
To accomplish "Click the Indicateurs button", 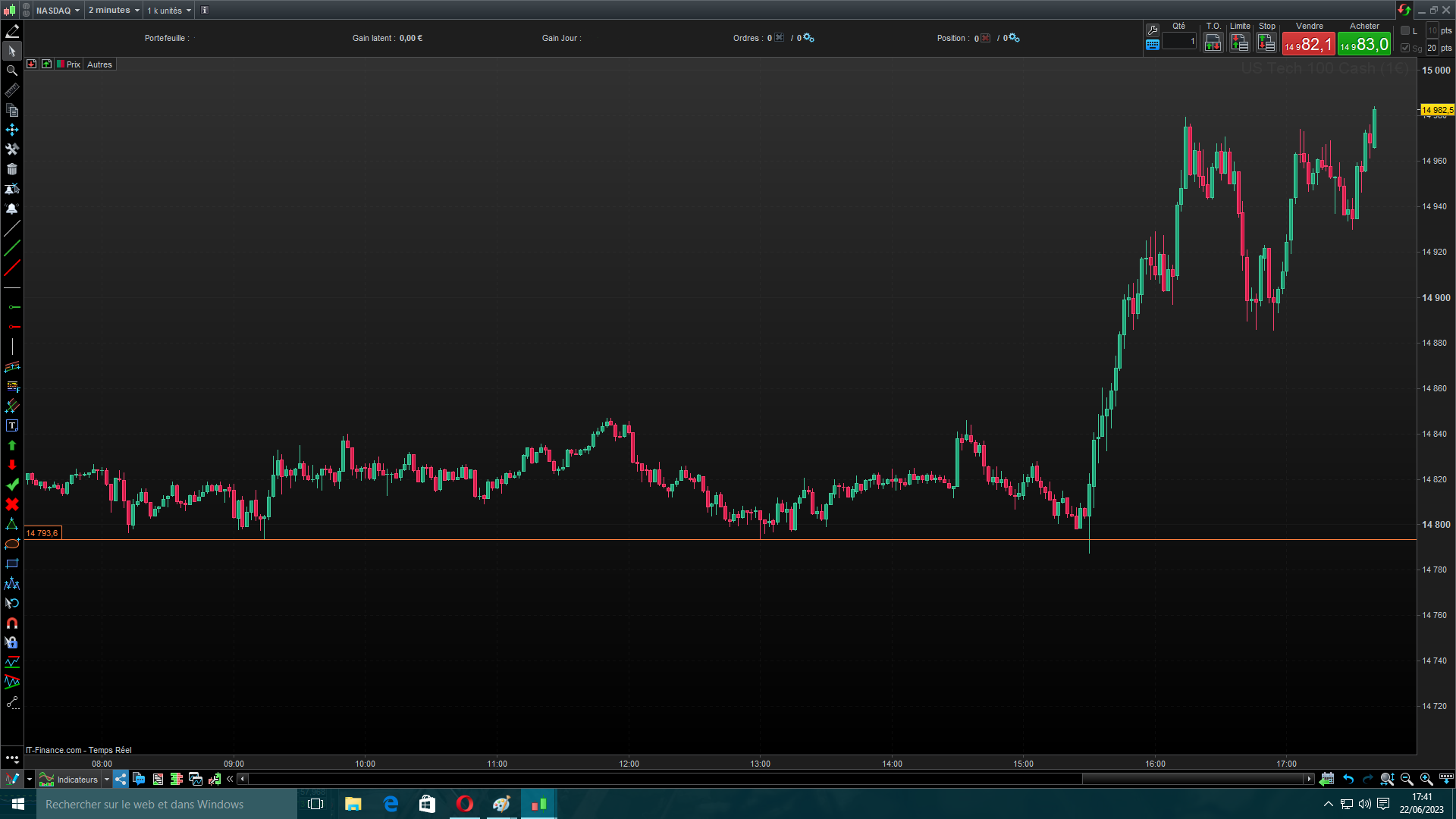I will tap(77, 780).
